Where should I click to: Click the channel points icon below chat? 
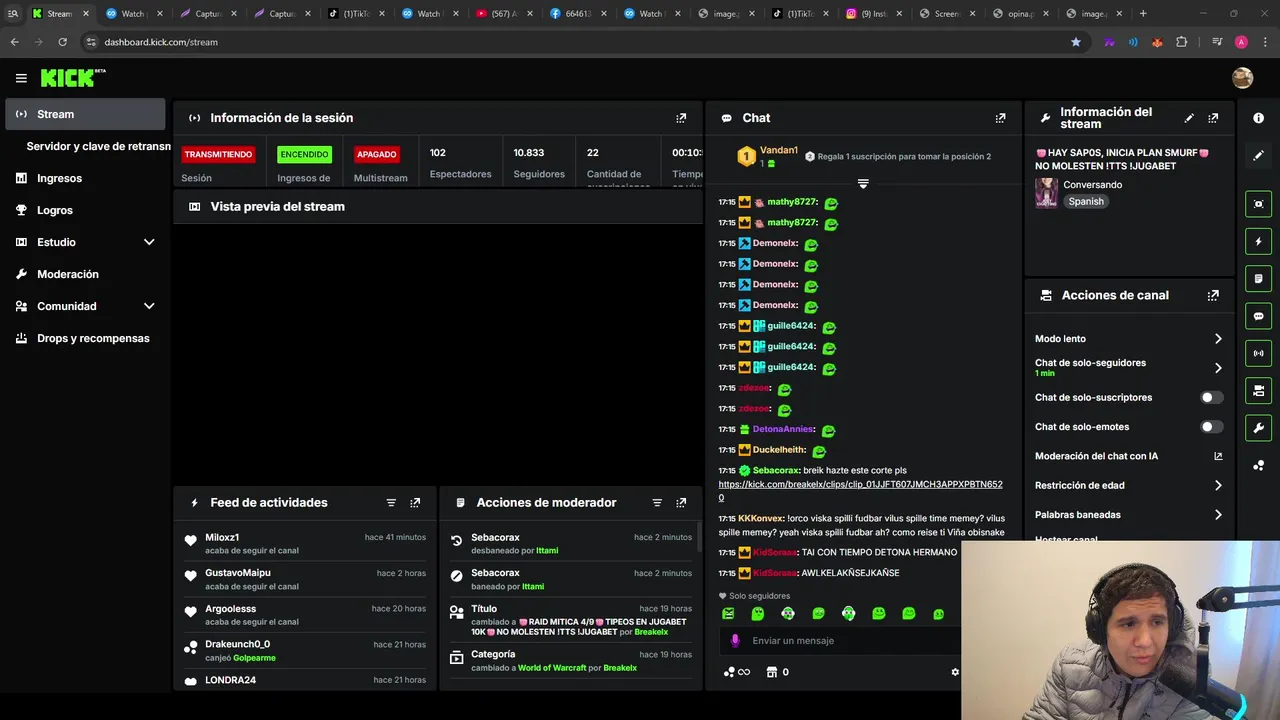tap(730, 672)
